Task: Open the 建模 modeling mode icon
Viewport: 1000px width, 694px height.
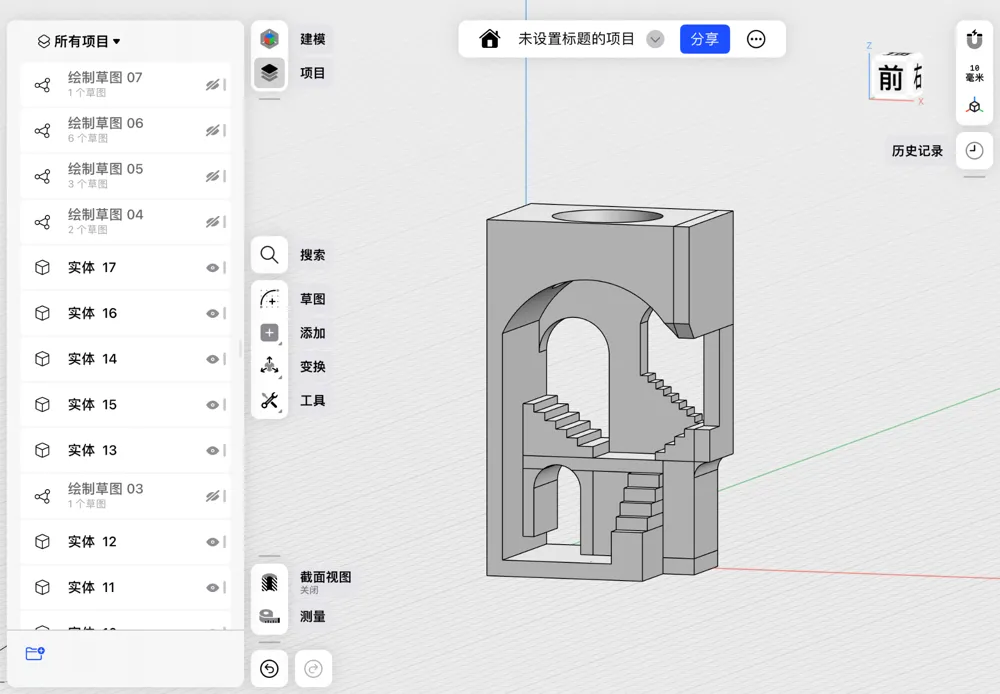Action: point(269,39)
